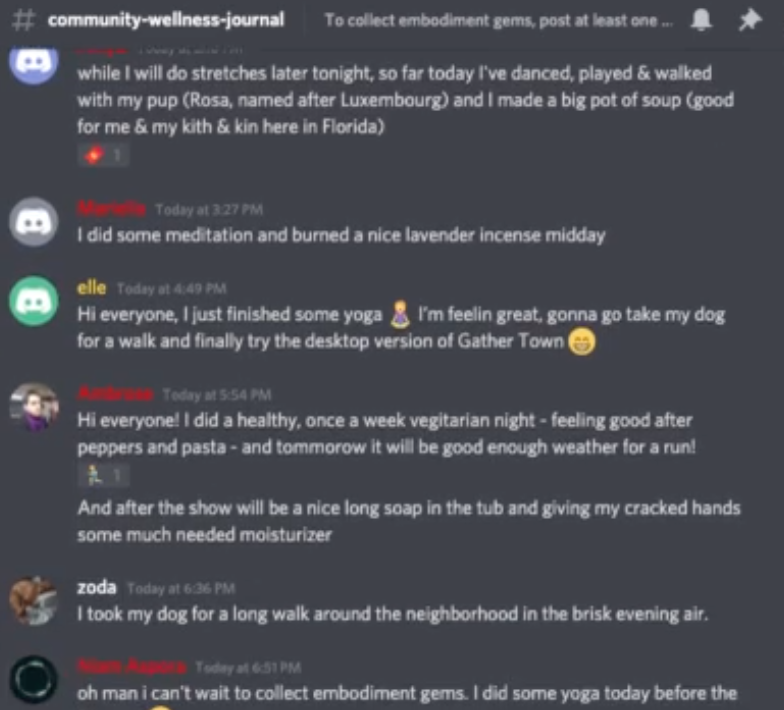This screenshot has height=710, width=784.
Task: Expand the truncated channel topic text
Action: (498, 20)
